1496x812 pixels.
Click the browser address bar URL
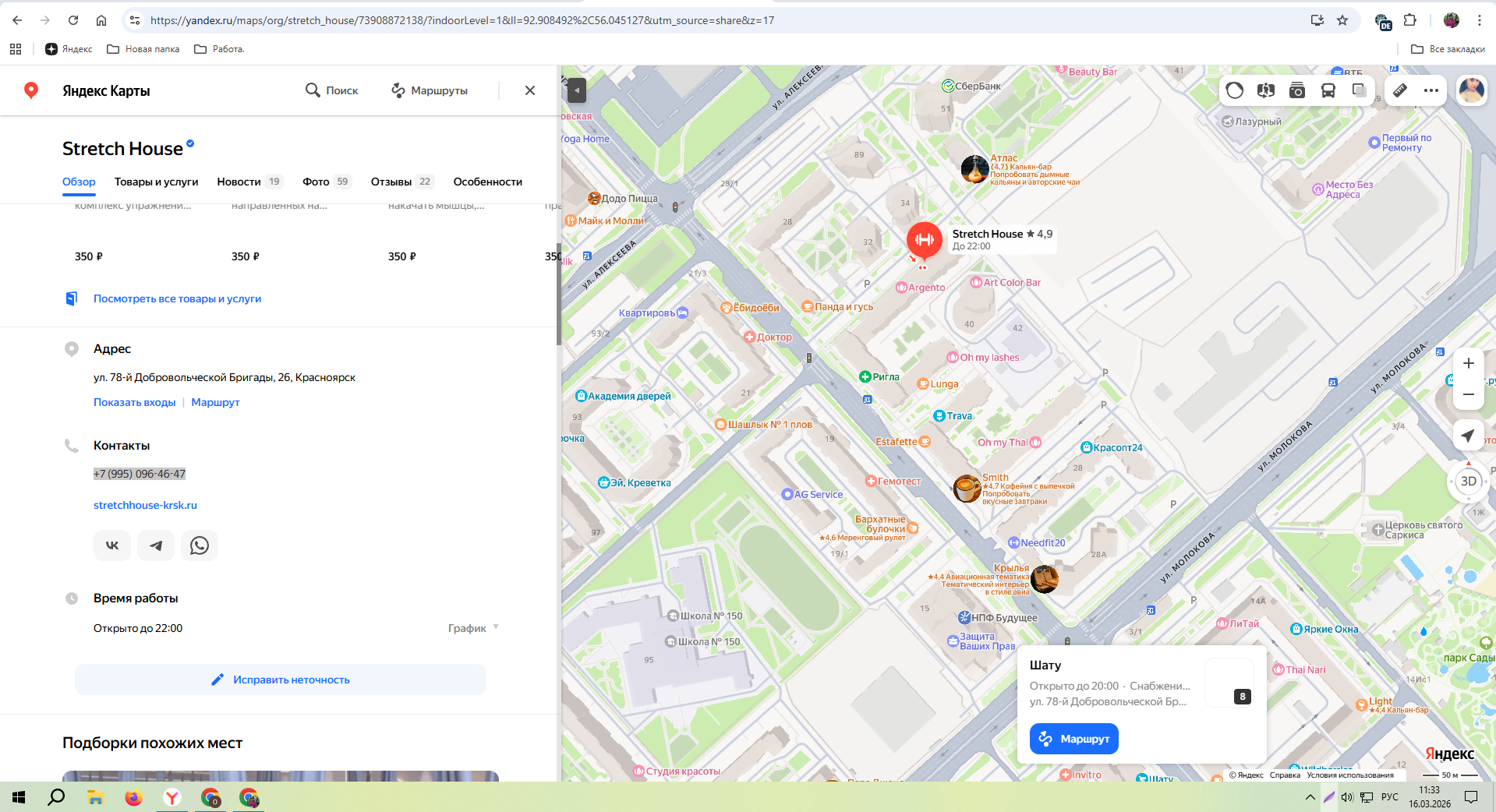pyautogui.click(x=462, y=20)
